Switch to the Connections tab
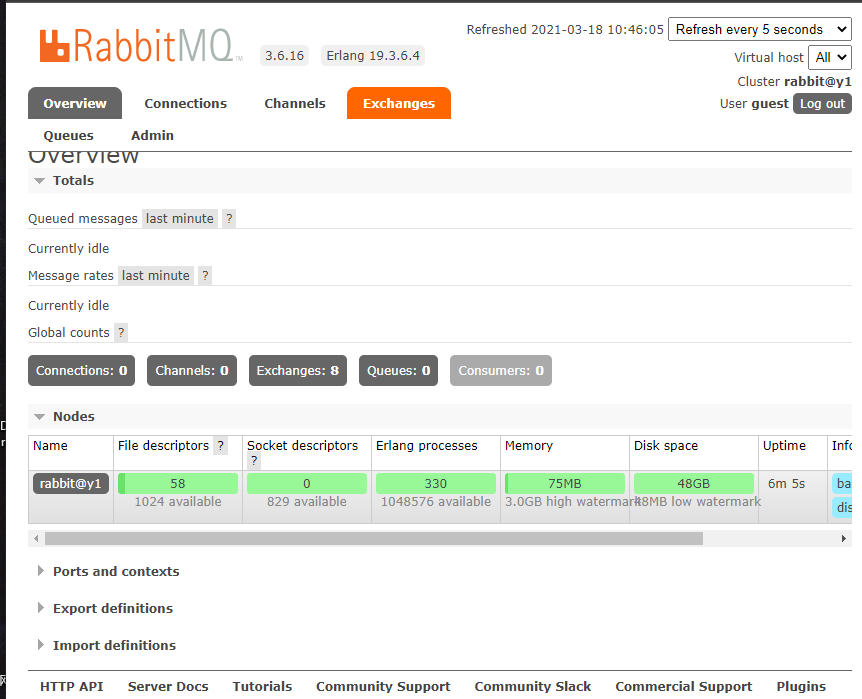Screen dimensions: 862x699 pyautogui.click(x=185, y=103)
